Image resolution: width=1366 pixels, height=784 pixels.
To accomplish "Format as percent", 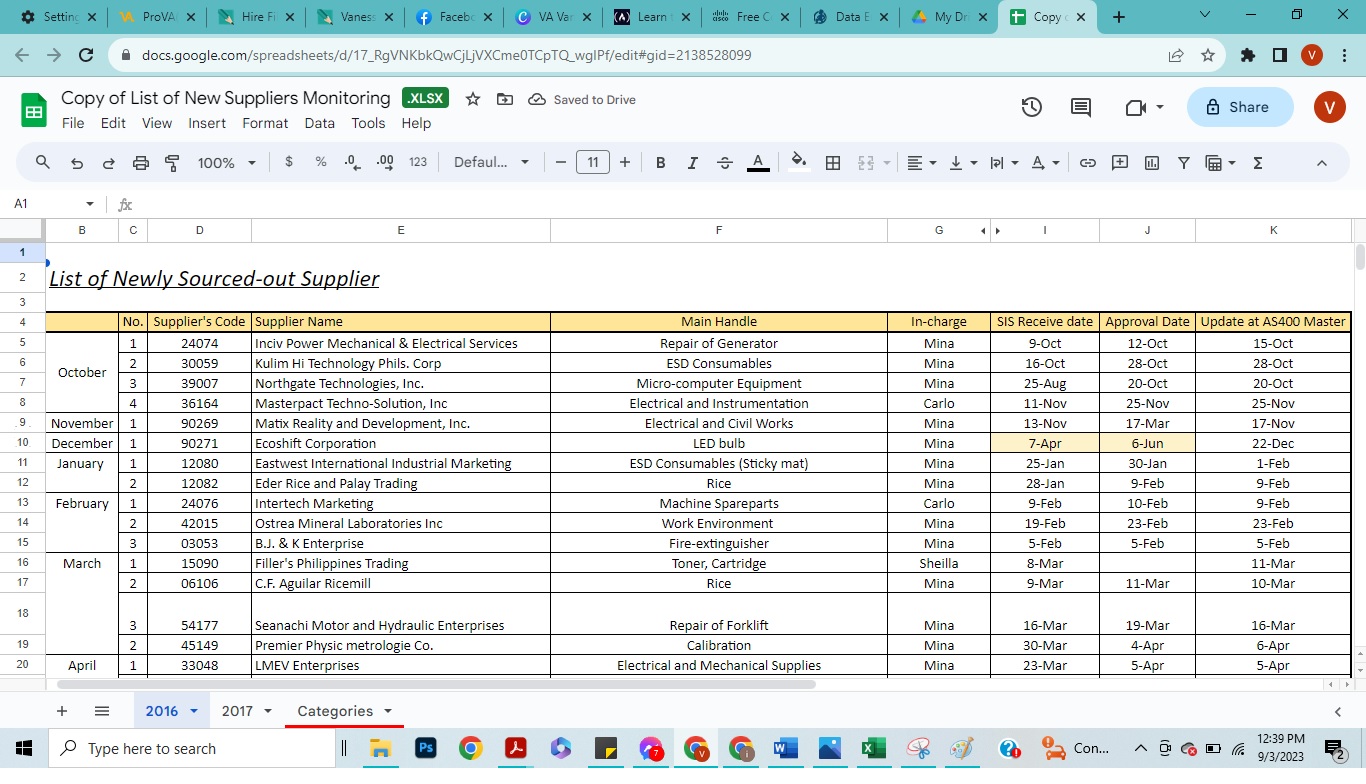I will point(321,162).
